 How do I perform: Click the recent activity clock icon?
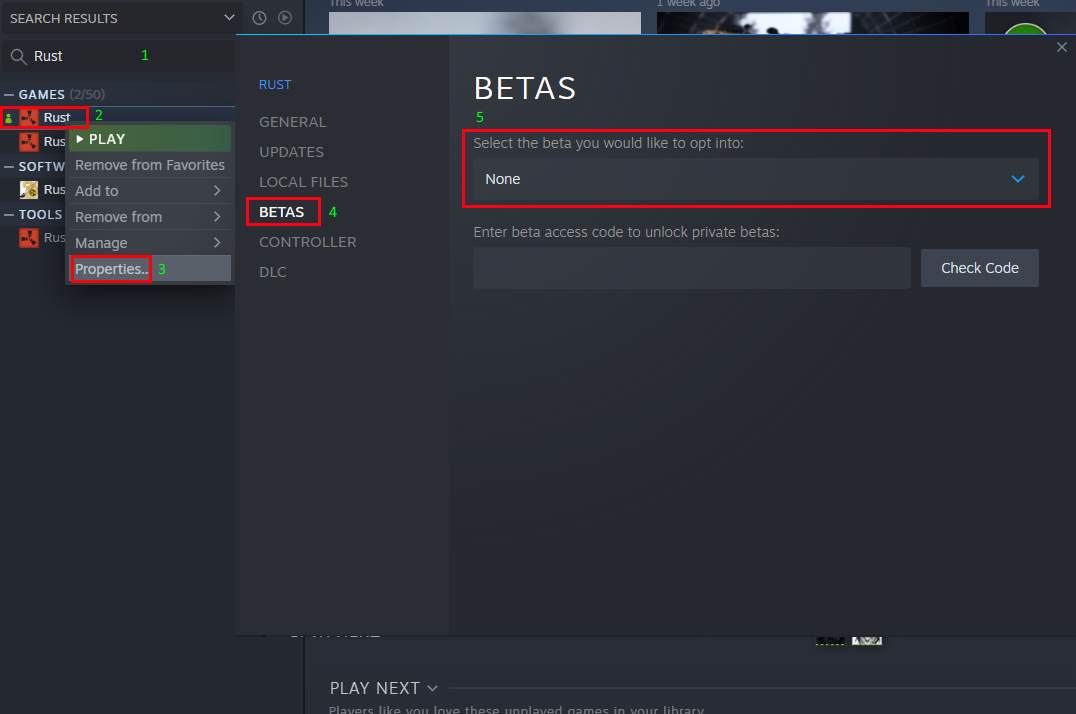(x=259, y=18)
